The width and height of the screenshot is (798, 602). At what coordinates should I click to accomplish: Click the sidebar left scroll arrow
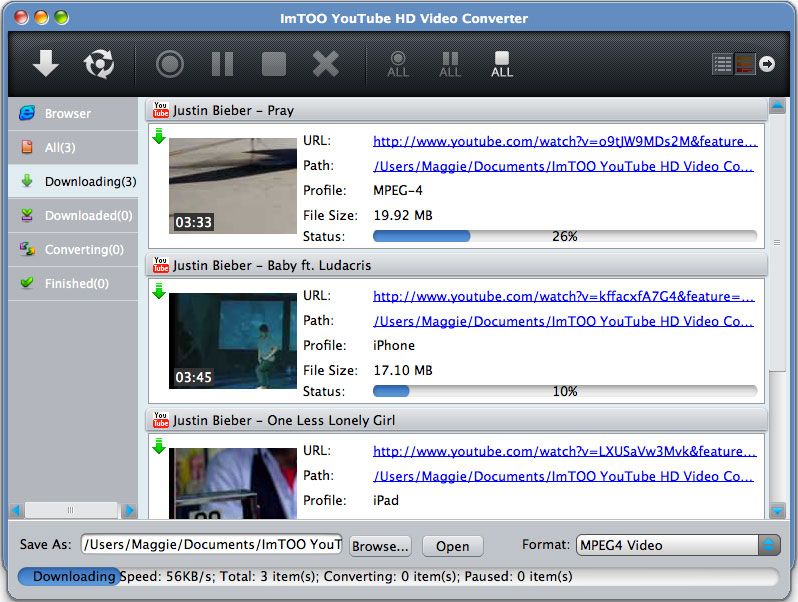tap(16, 510)
